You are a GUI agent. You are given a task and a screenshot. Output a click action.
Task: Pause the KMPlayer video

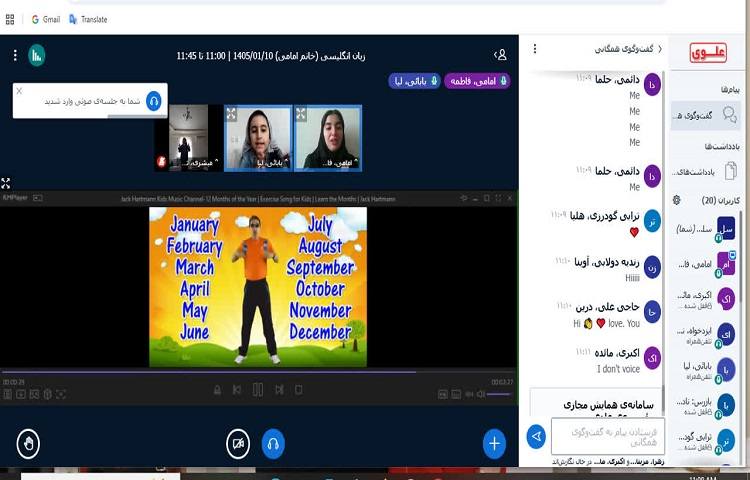coord(258,390)
